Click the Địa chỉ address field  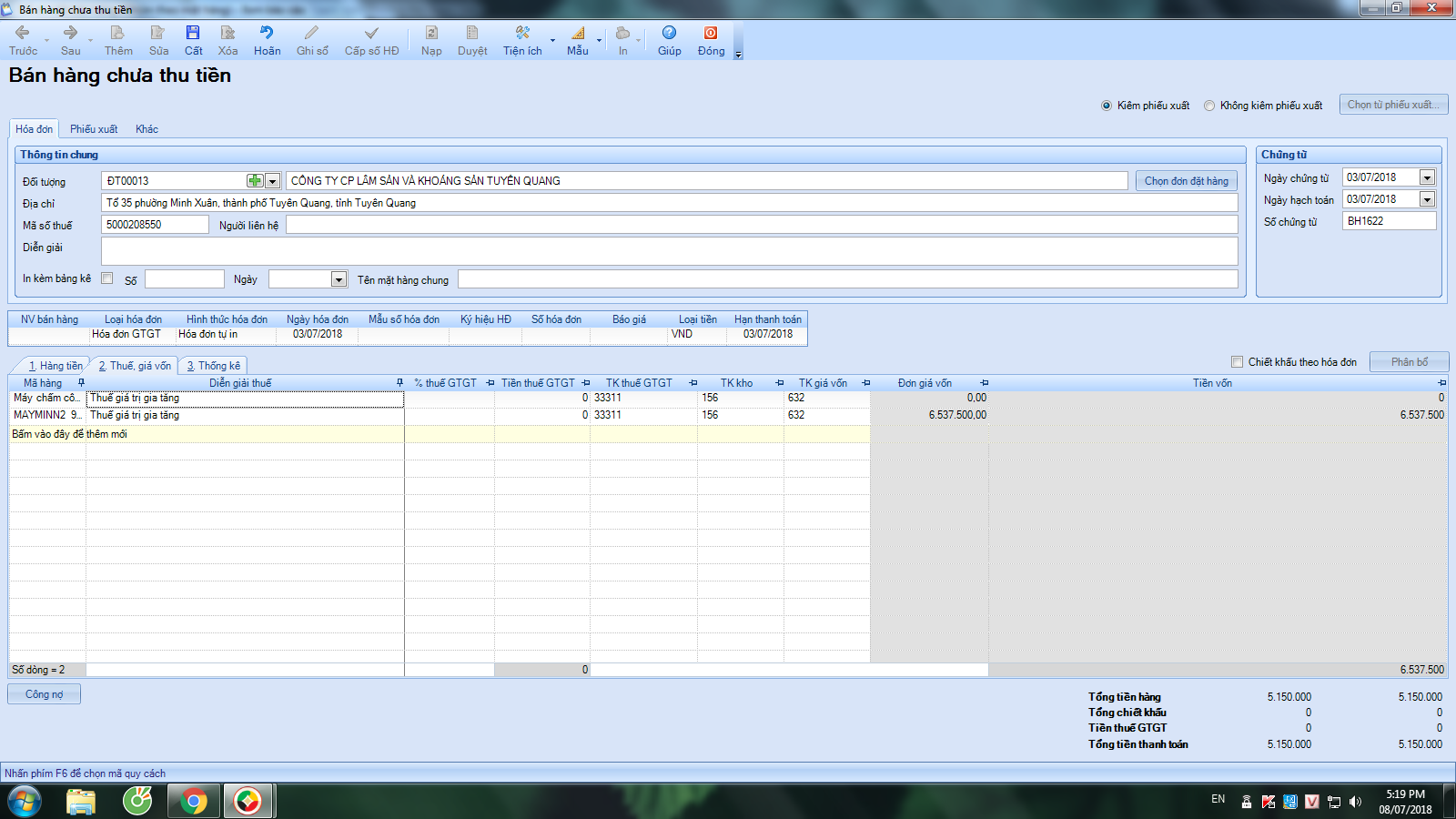pos(670,203)
